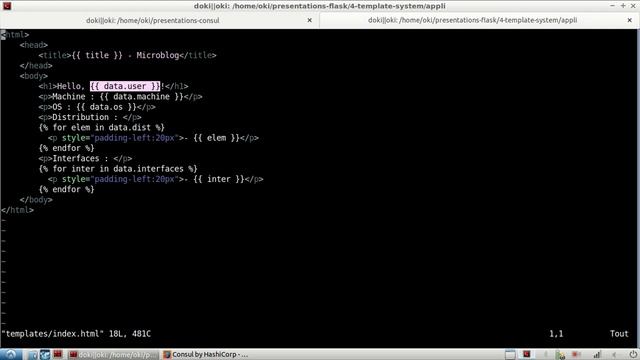Viewport: 640px width, 360px height.
Task: Click the show desktop icon in the system tray
Action: (510, 355)
